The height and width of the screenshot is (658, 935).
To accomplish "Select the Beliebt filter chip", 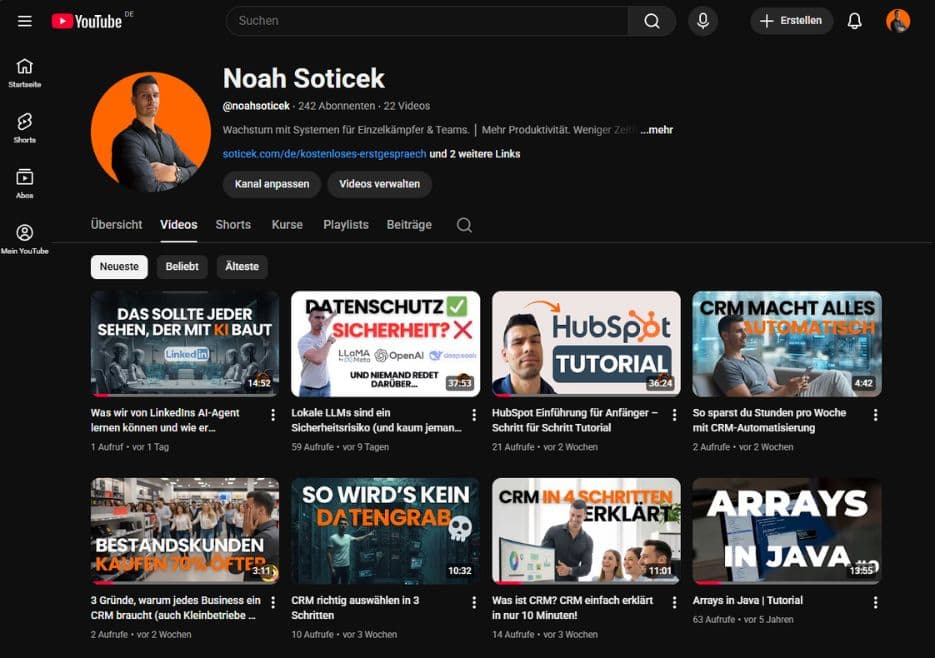I will coord(182,266).
